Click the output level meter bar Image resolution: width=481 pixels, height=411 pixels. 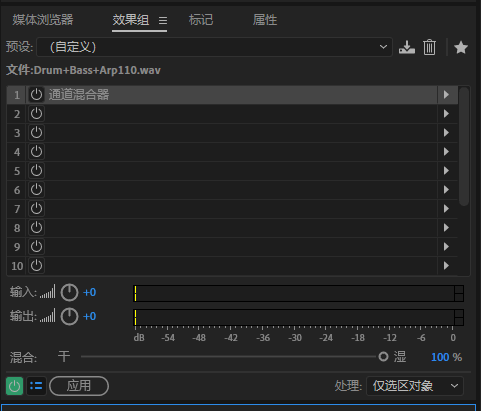(x=298, y=317)
